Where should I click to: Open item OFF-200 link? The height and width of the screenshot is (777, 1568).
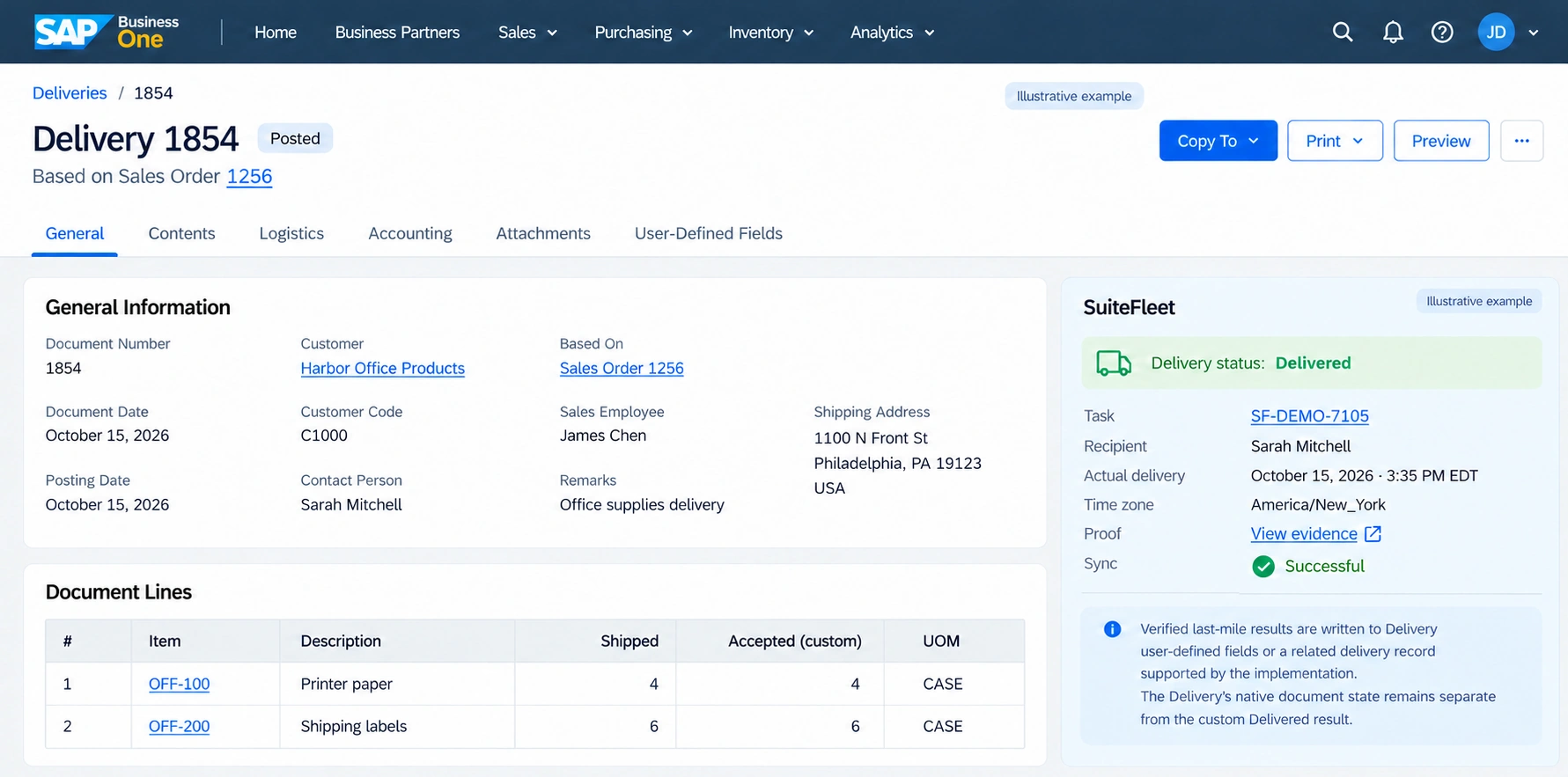[x=180, y=726]
